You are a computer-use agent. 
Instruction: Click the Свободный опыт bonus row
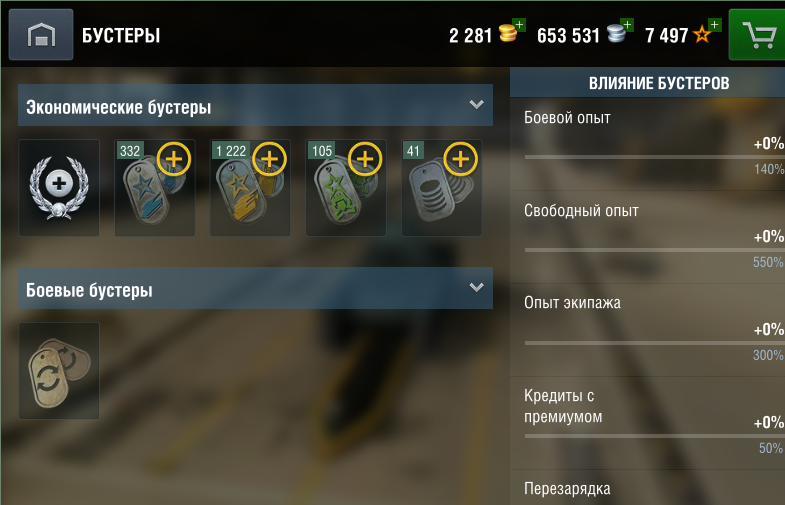pyautogui.click(x=647, y=237)
